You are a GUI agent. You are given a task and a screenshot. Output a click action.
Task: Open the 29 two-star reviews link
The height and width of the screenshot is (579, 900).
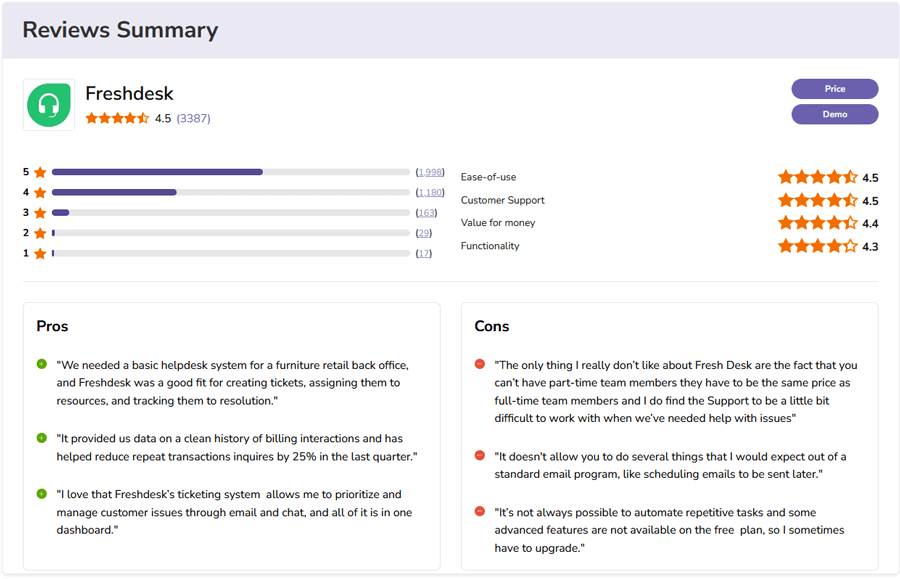tap(424, 233)
